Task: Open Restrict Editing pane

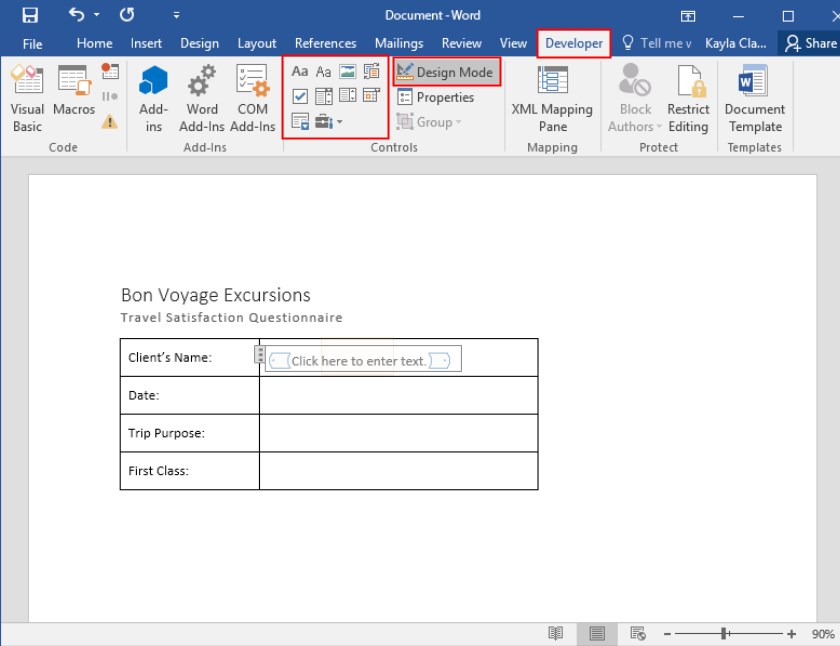Action: click(688, 97)
